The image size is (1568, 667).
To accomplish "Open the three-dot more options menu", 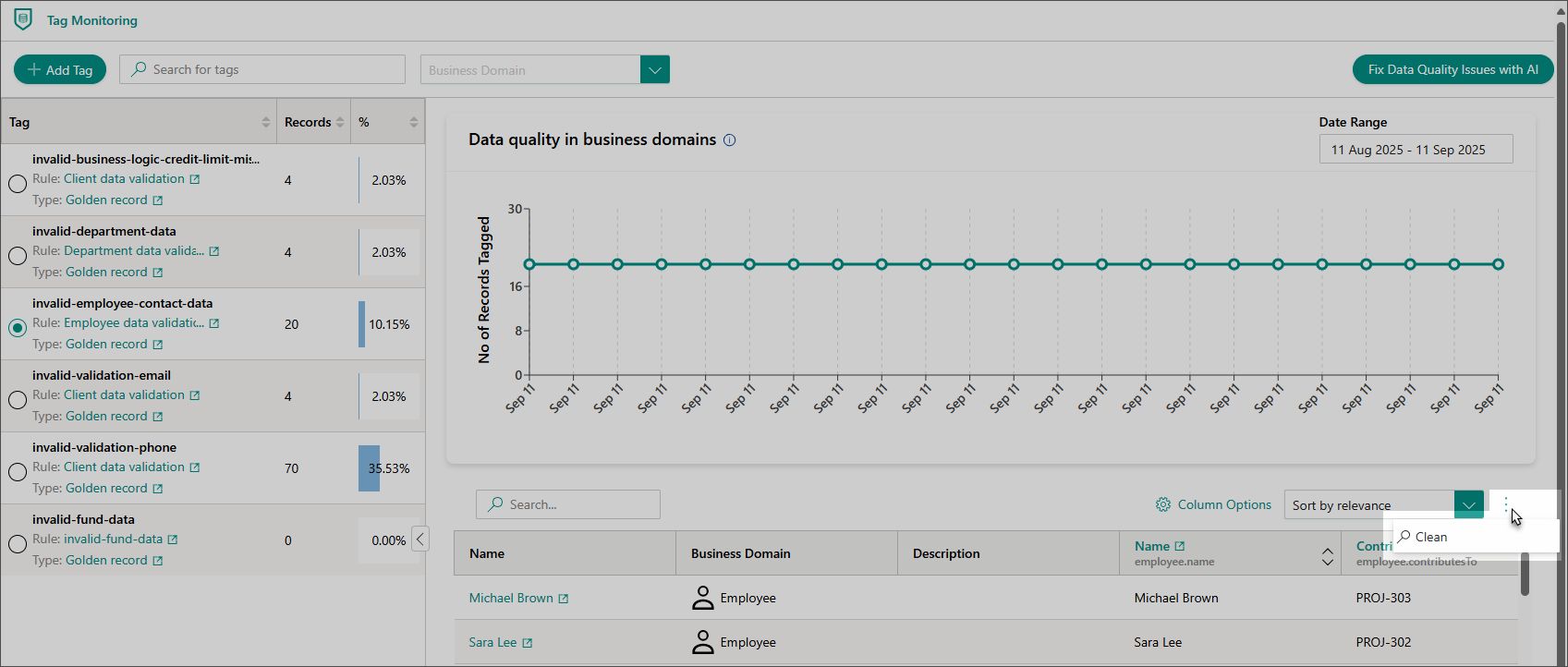I will click(x=1506, y=504).
